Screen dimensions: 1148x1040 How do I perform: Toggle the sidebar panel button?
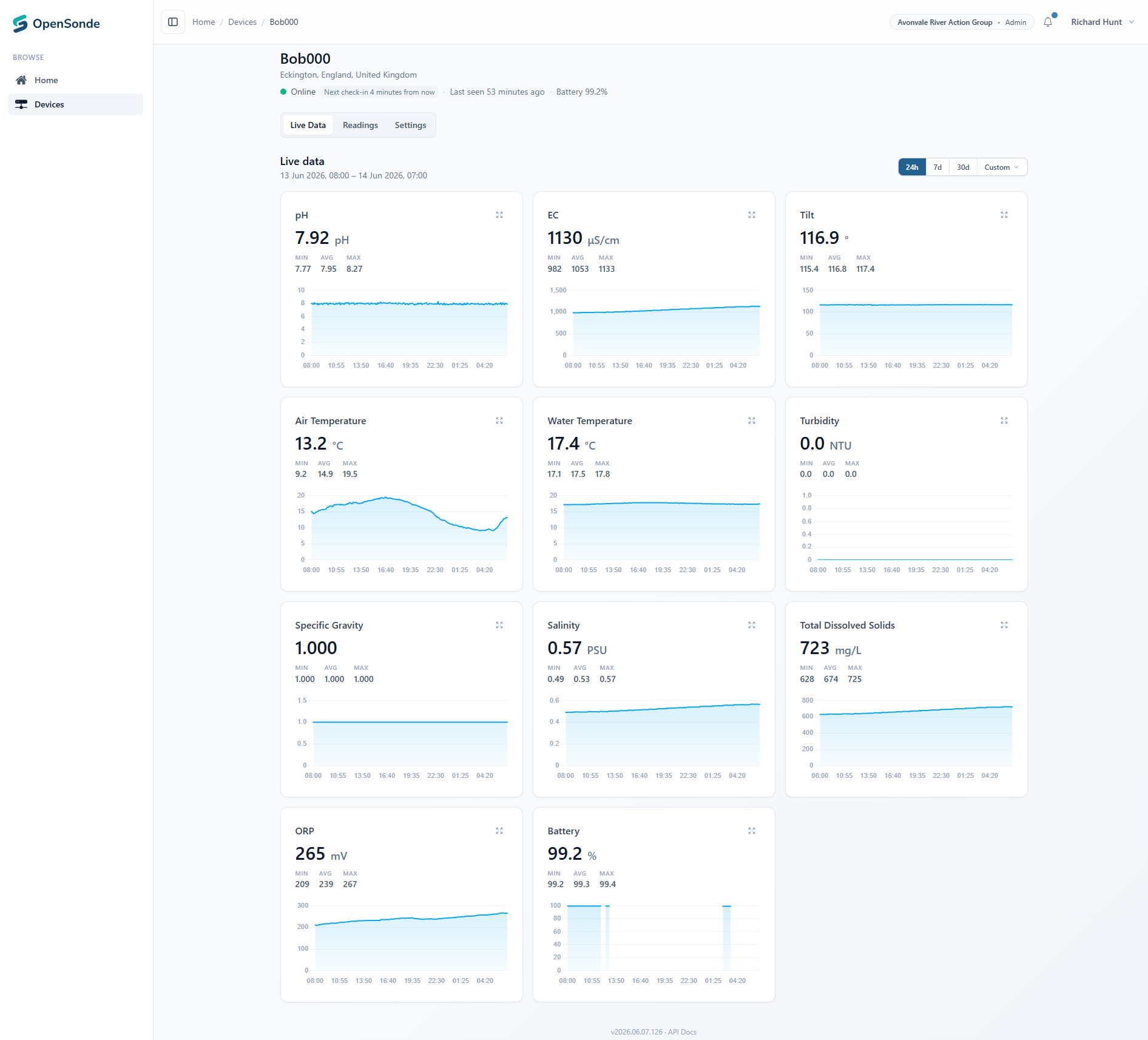tap(173, 22)
